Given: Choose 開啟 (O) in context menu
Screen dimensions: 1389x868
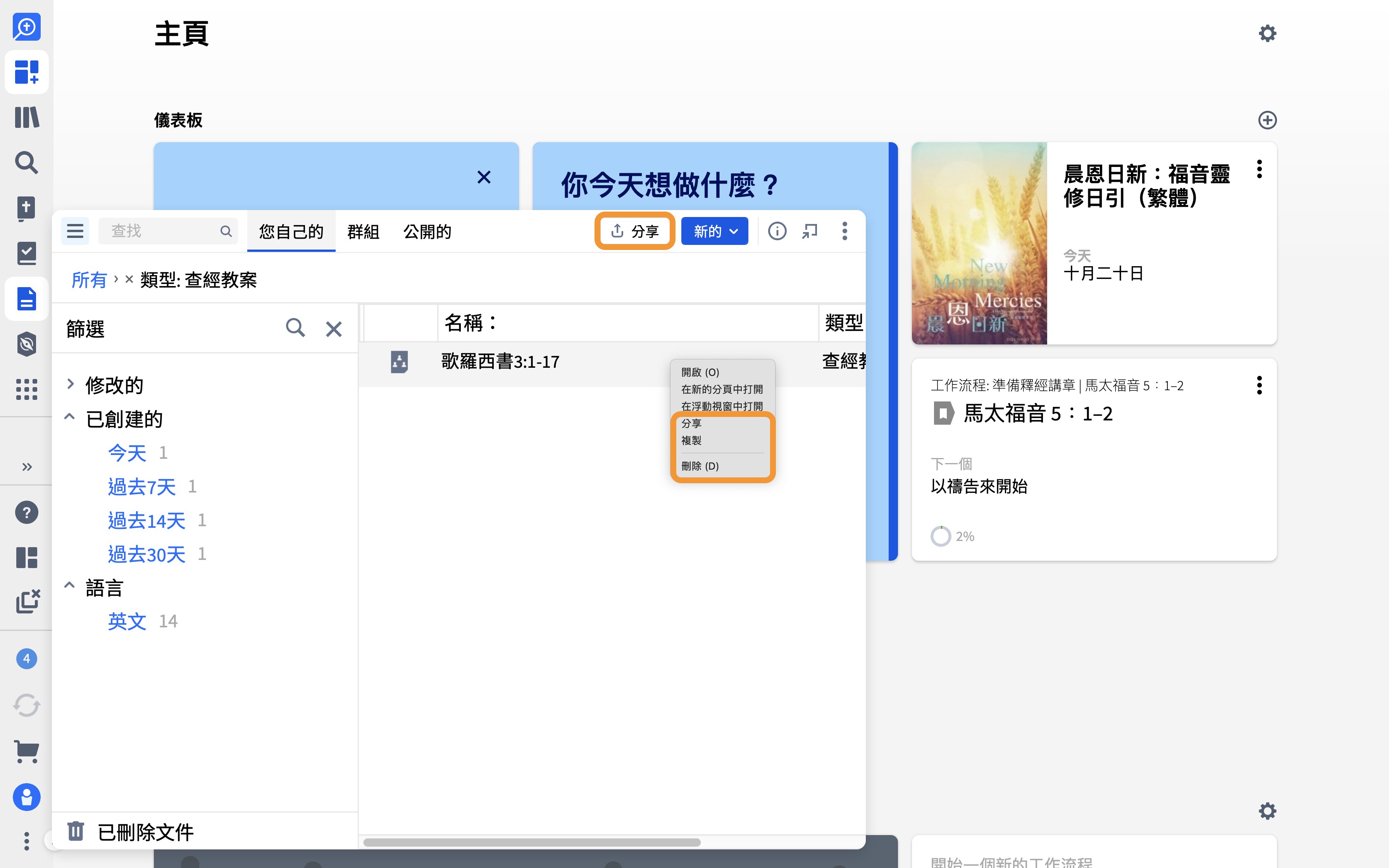Looking at the screenshot, I should (x=700, y=372).
